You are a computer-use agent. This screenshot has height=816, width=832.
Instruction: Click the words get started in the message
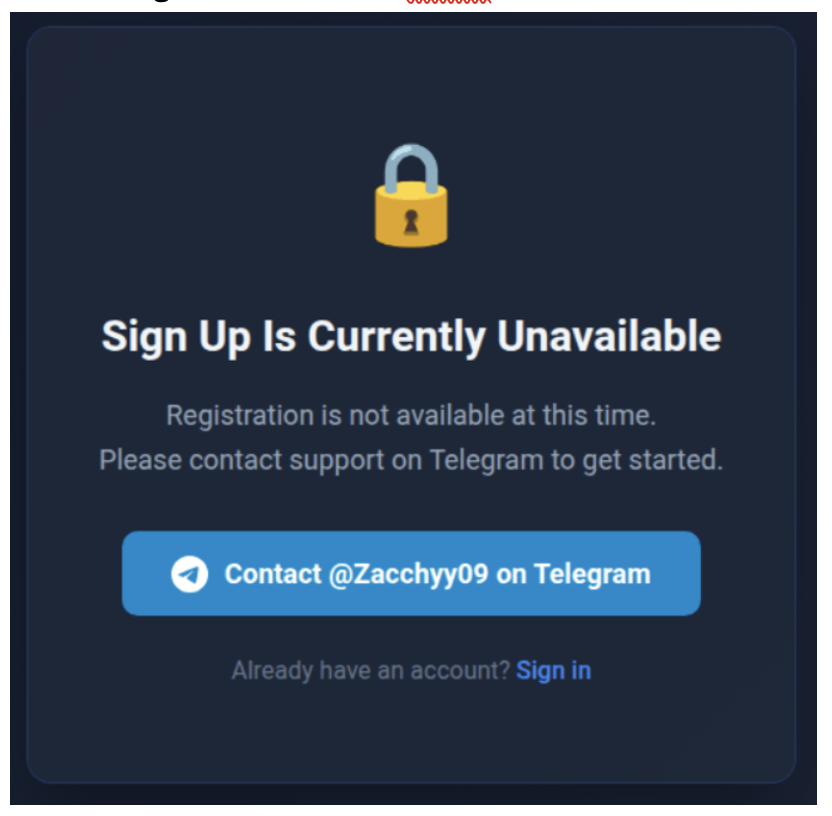pos(653,460)
